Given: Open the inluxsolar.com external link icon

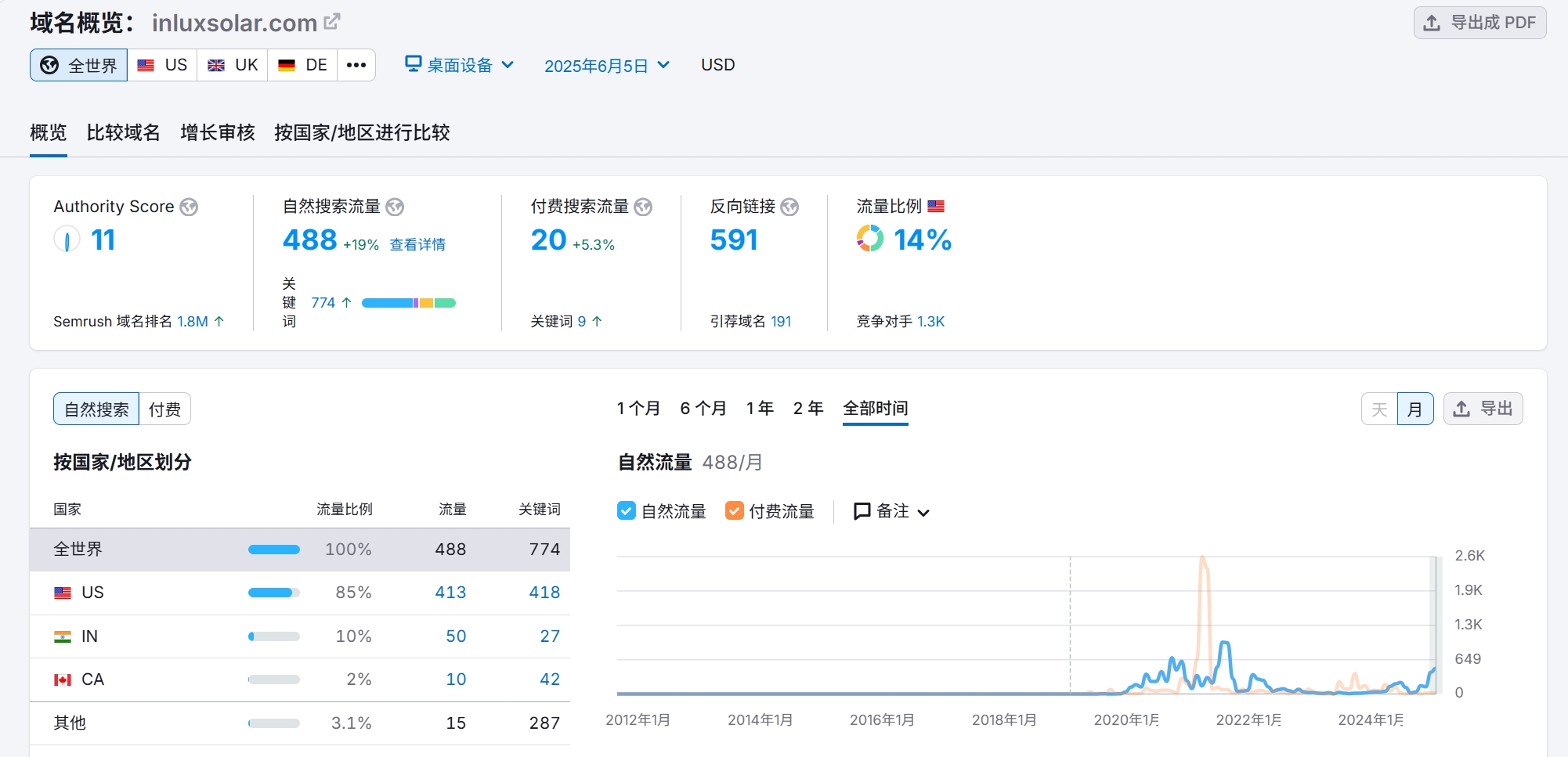Looking at the screenshot, I should click(332, 22).
